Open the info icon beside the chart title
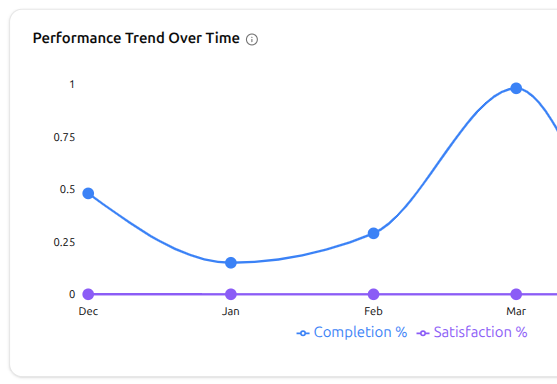This screenshot has height=384, width=557. [x=252, y=39]
